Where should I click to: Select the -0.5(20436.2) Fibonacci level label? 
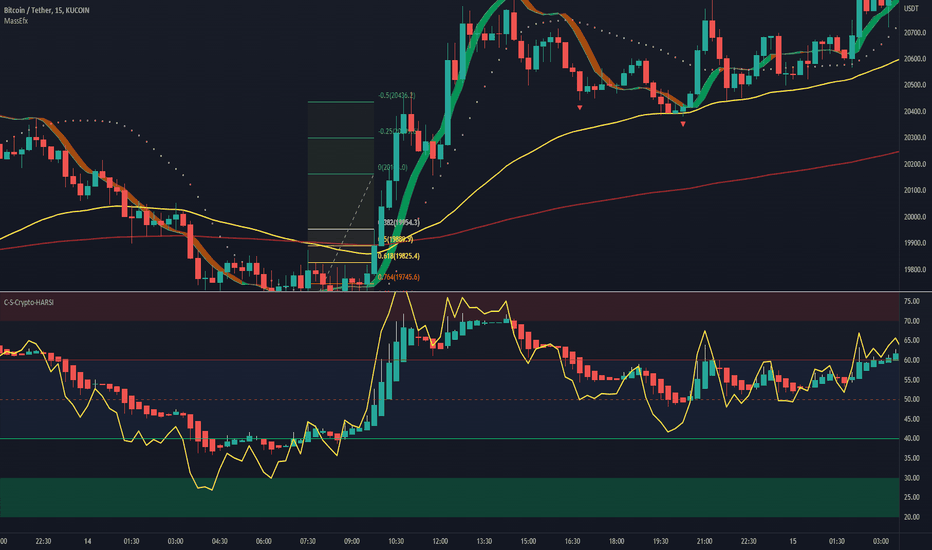pyautogui.click(x=396, y=96)
